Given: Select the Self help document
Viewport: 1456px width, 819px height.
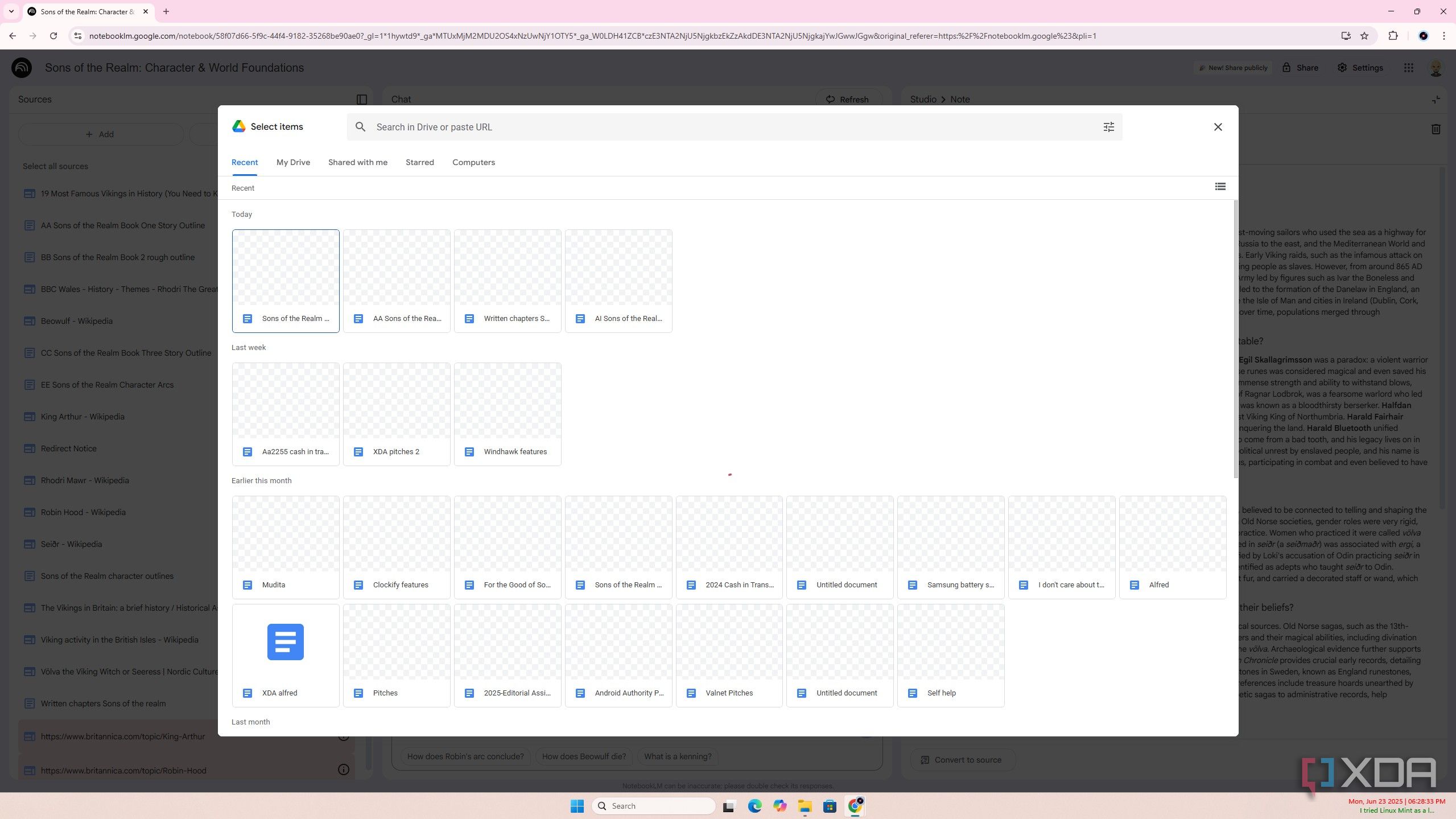Looking at the screenshot, I should point(951,656).
